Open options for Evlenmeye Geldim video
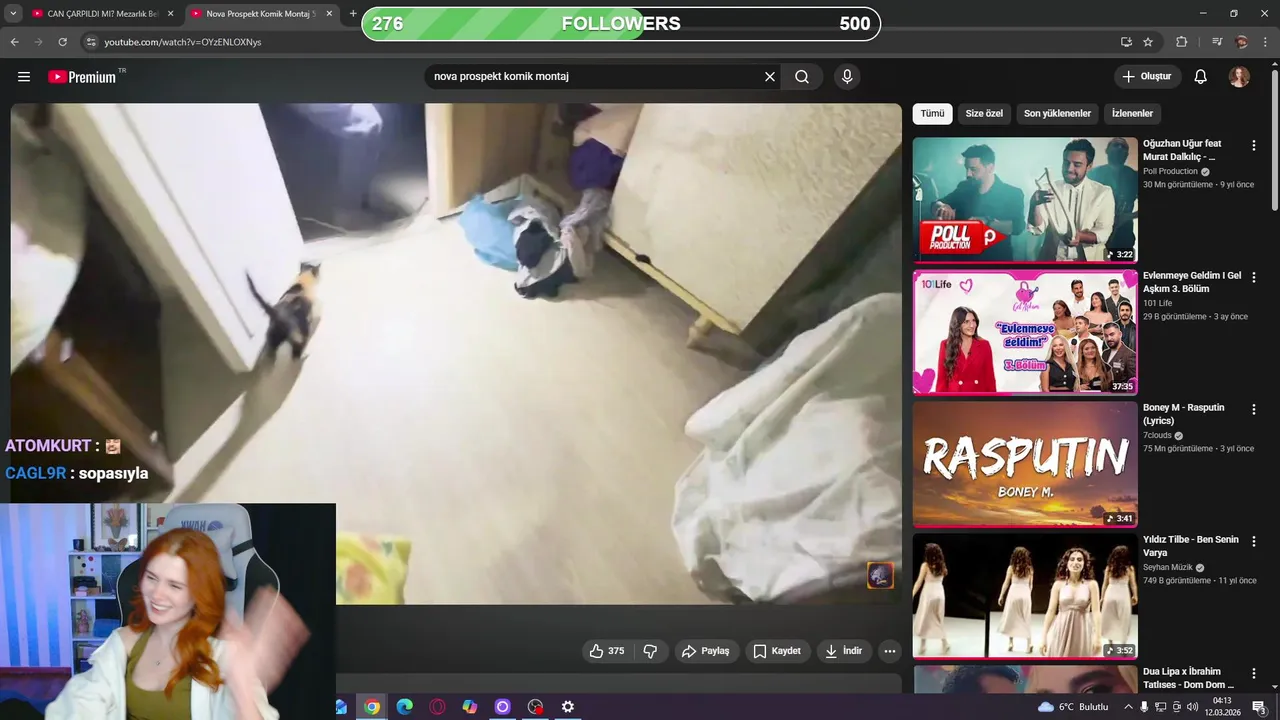Screen dimensions: 1280x720 tap(1254, 277)
